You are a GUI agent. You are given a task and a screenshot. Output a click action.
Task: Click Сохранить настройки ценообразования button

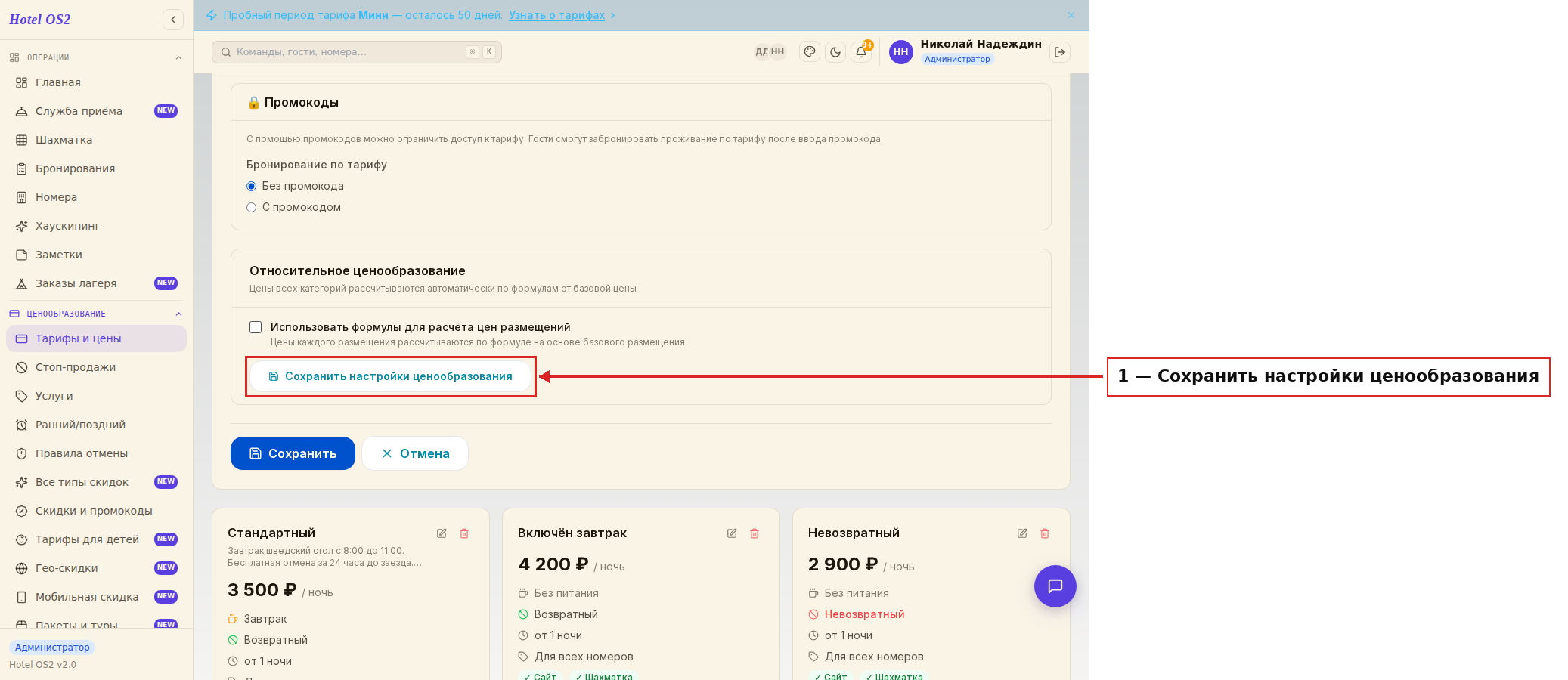coord(390,376)
